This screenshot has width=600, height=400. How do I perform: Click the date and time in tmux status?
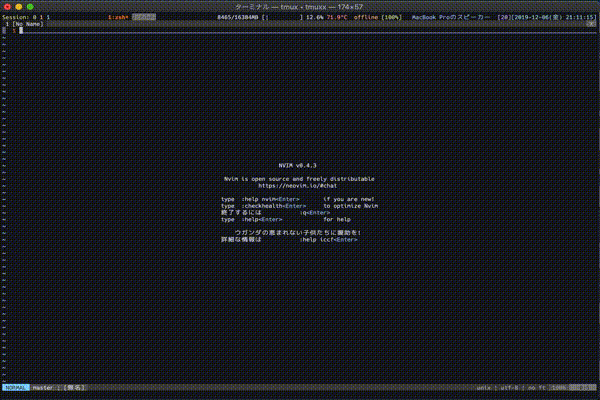coord(554,17)
